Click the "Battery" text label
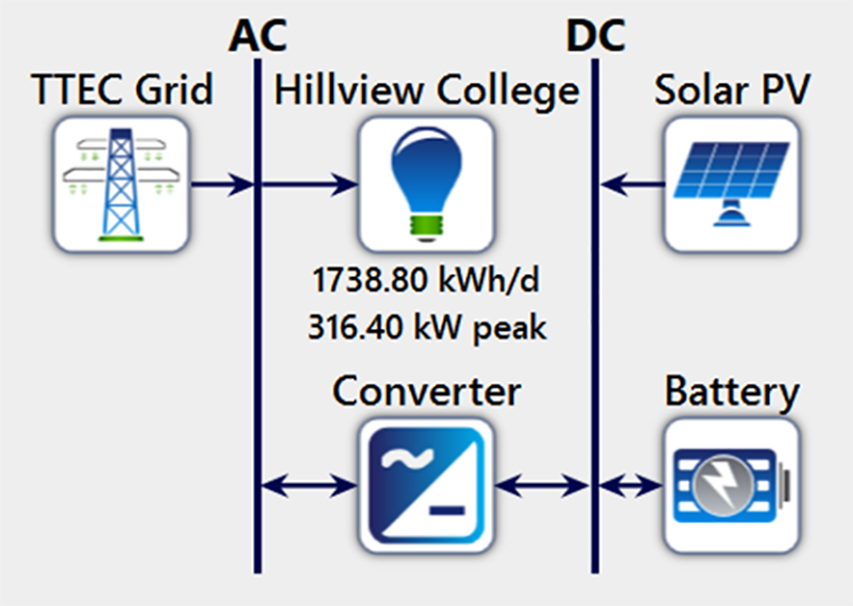 tap(732, 391)
